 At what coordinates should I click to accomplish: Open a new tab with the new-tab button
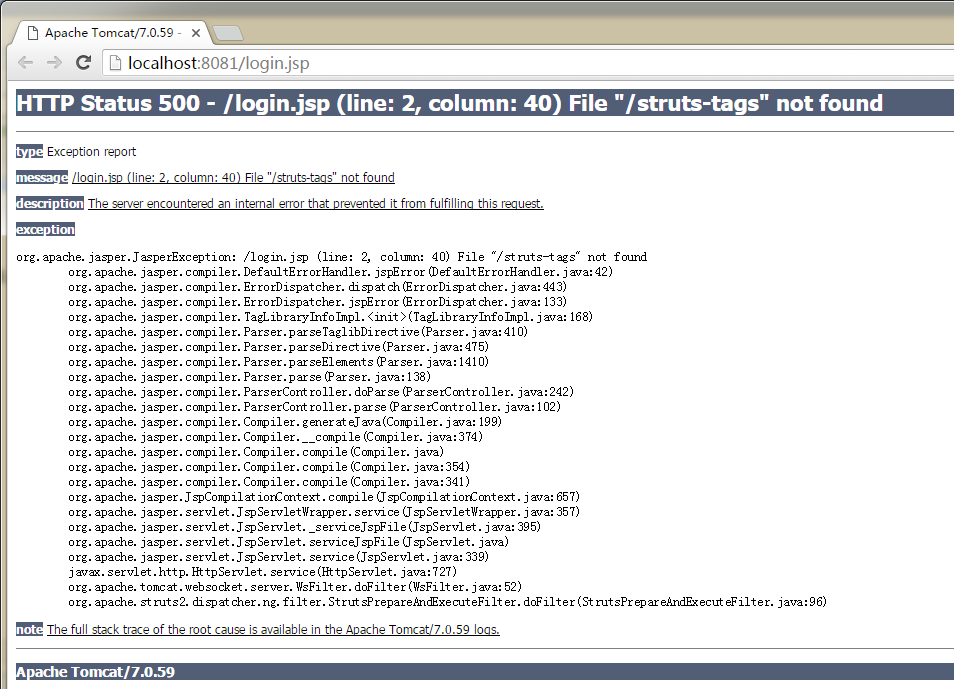229,33
